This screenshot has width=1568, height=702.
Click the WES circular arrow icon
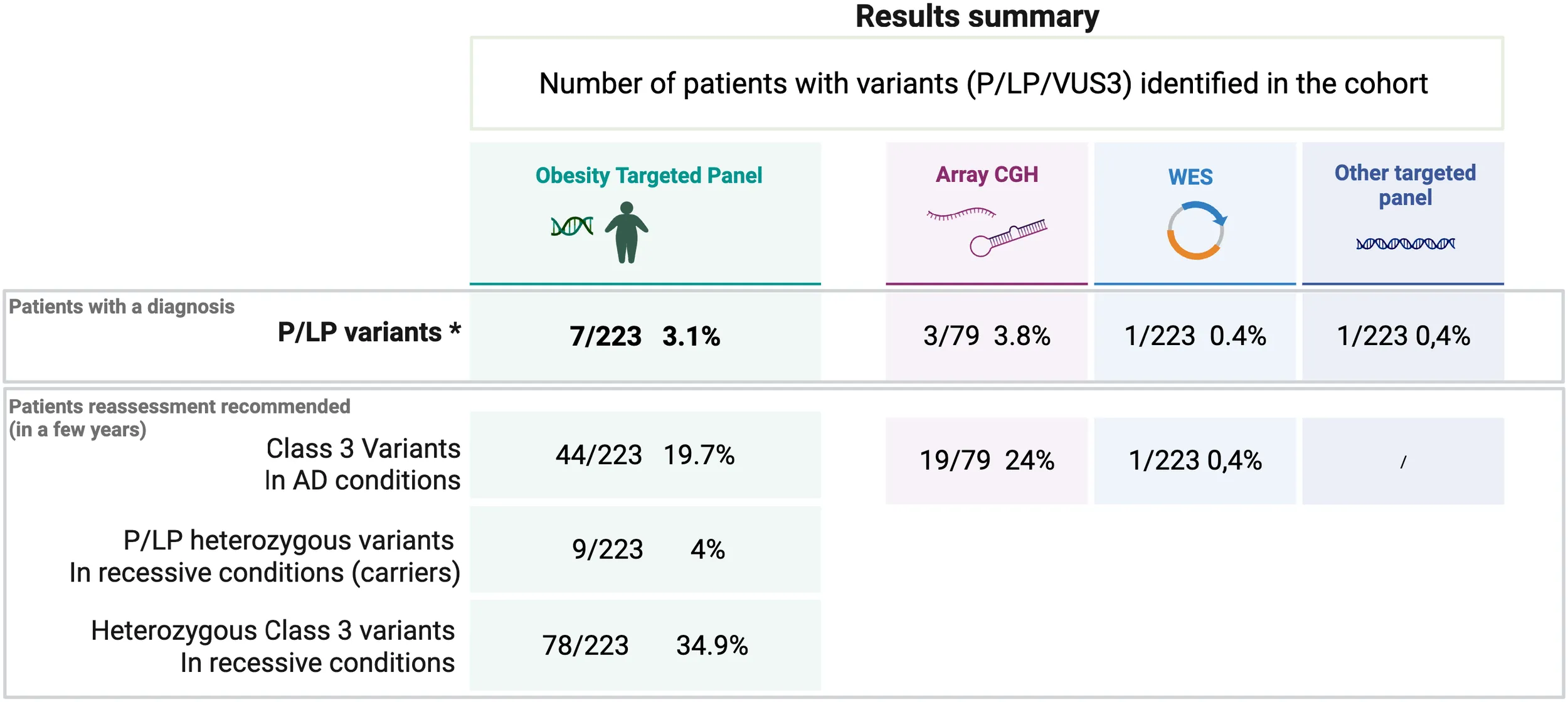click(x=1196, y=230)
